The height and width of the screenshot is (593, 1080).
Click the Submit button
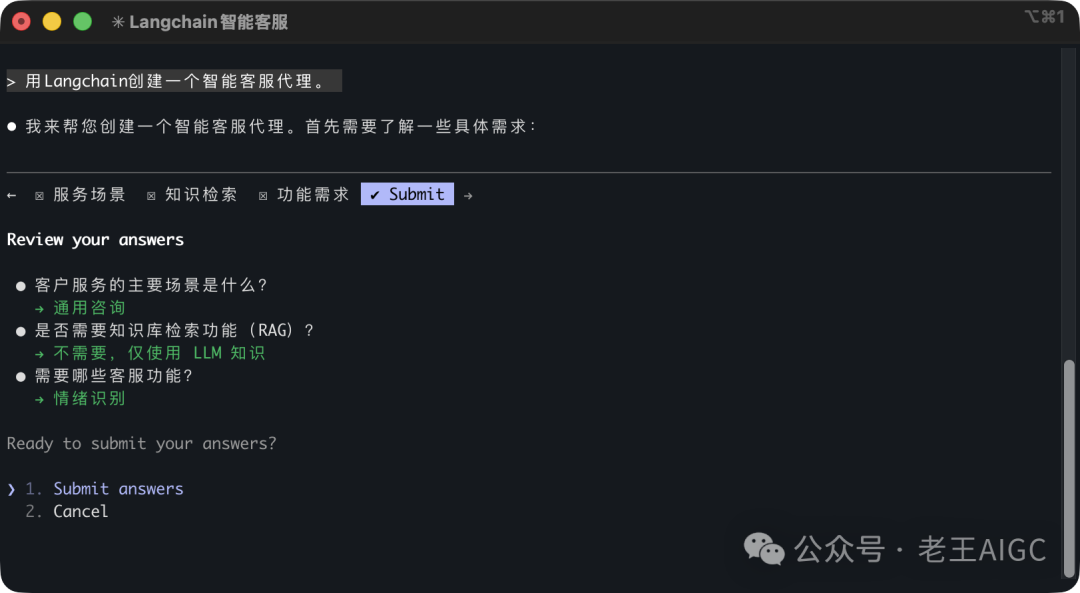click(x=406, y=193)
